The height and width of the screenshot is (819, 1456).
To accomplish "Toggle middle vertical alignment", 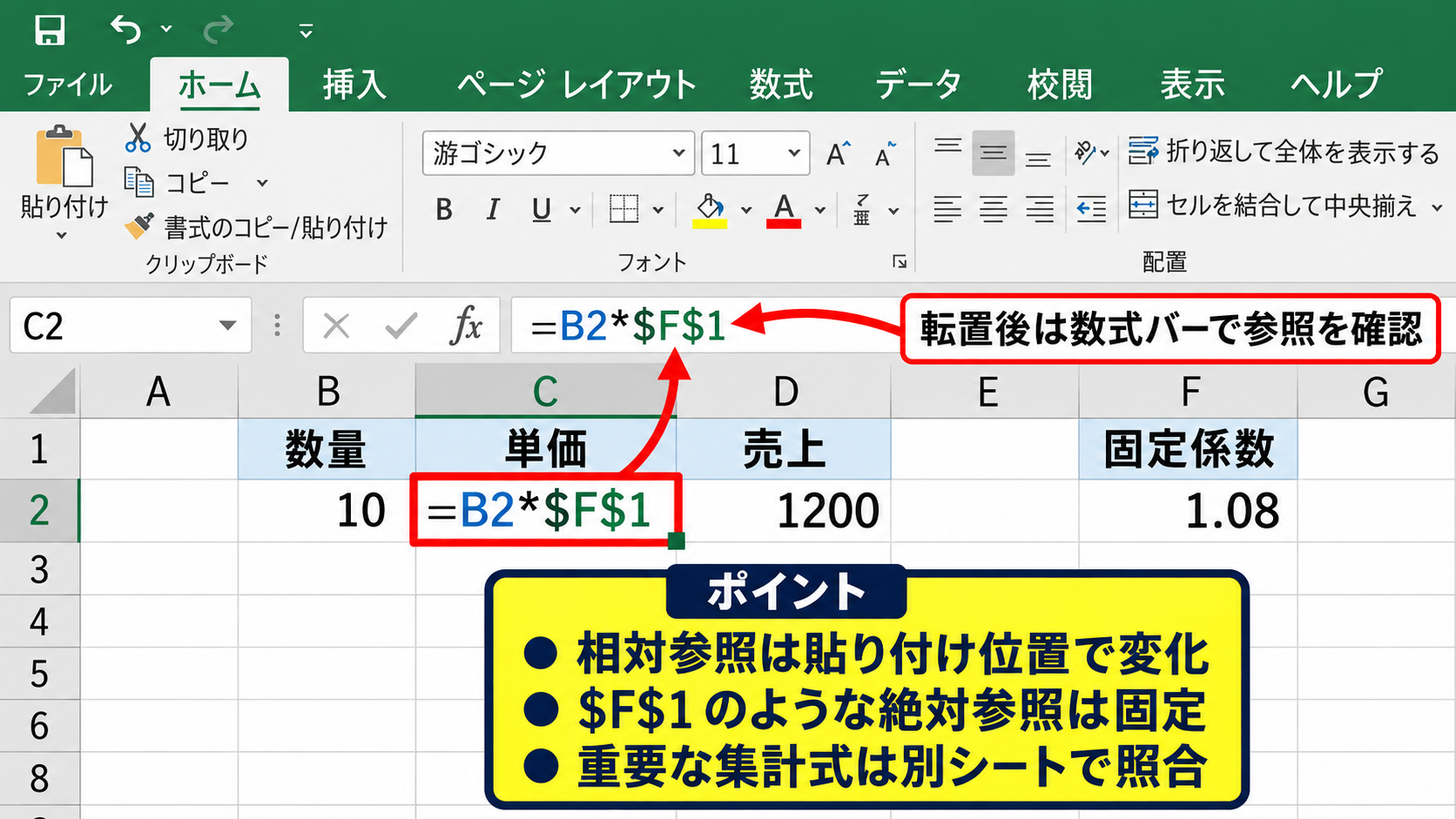I will tap(993, 153).
